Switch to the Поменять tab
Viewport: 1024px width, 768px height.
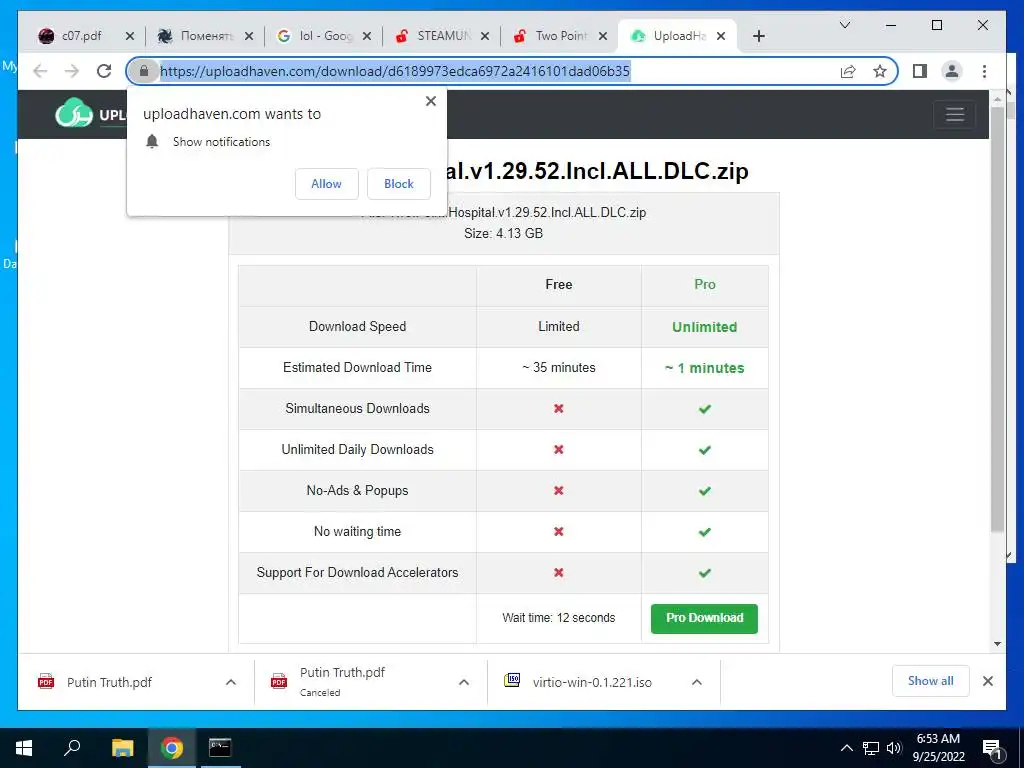click(x=198, y=36)
